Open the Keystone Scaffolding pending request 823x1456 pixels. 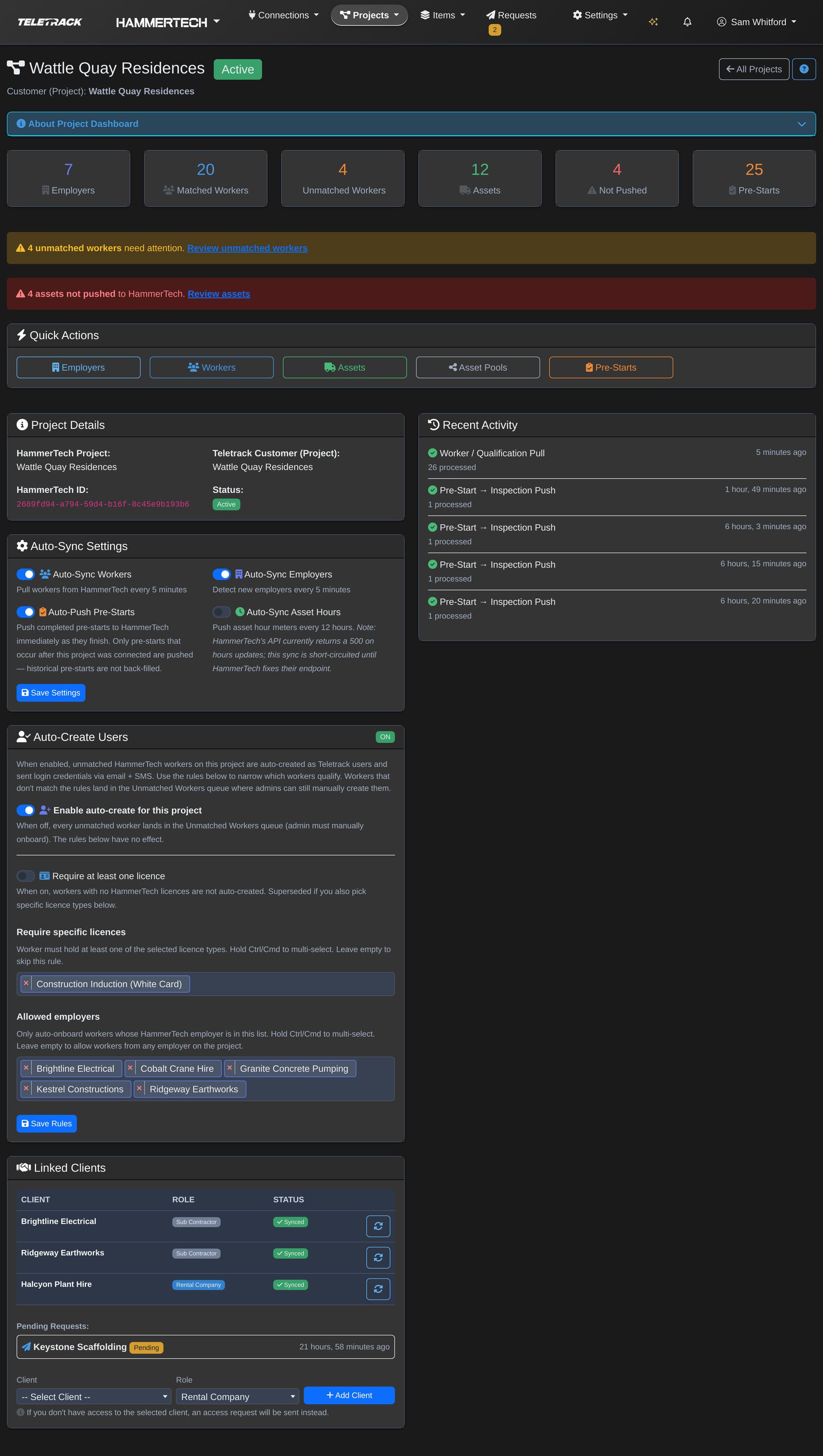206,1347
